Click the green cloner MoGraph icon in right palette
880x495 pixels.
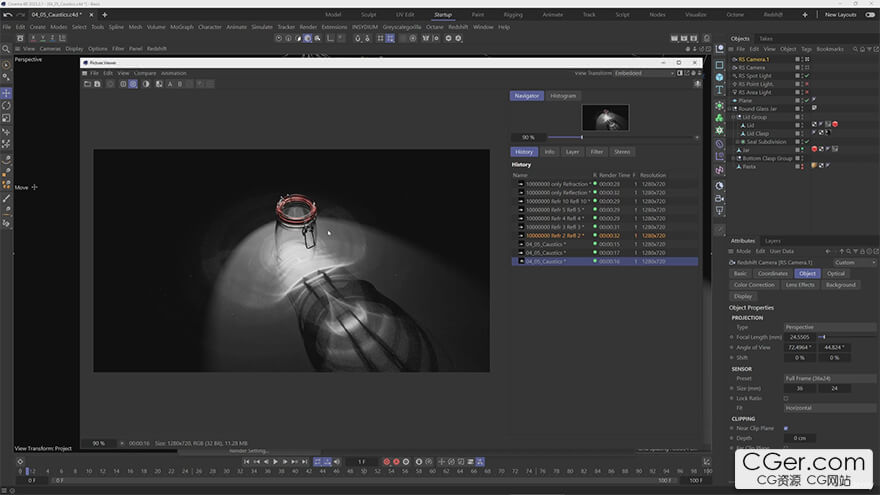click(x=719, y=118)
